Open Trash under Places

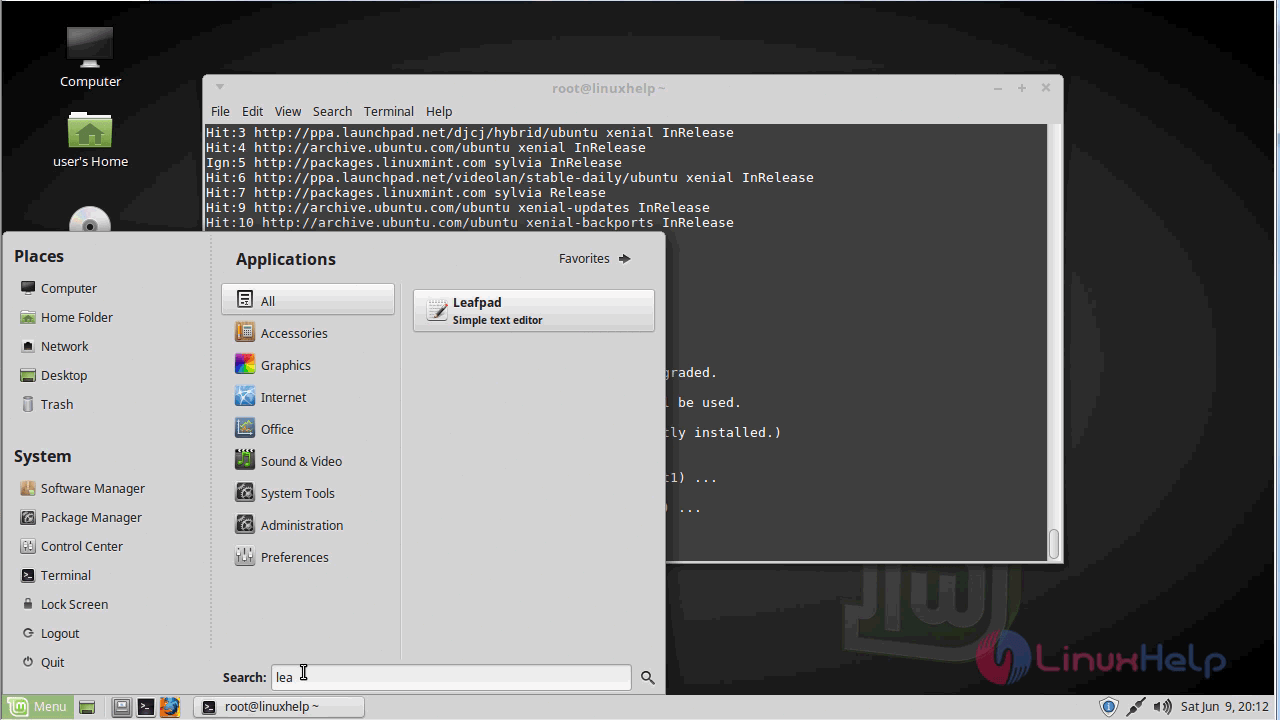46,404
